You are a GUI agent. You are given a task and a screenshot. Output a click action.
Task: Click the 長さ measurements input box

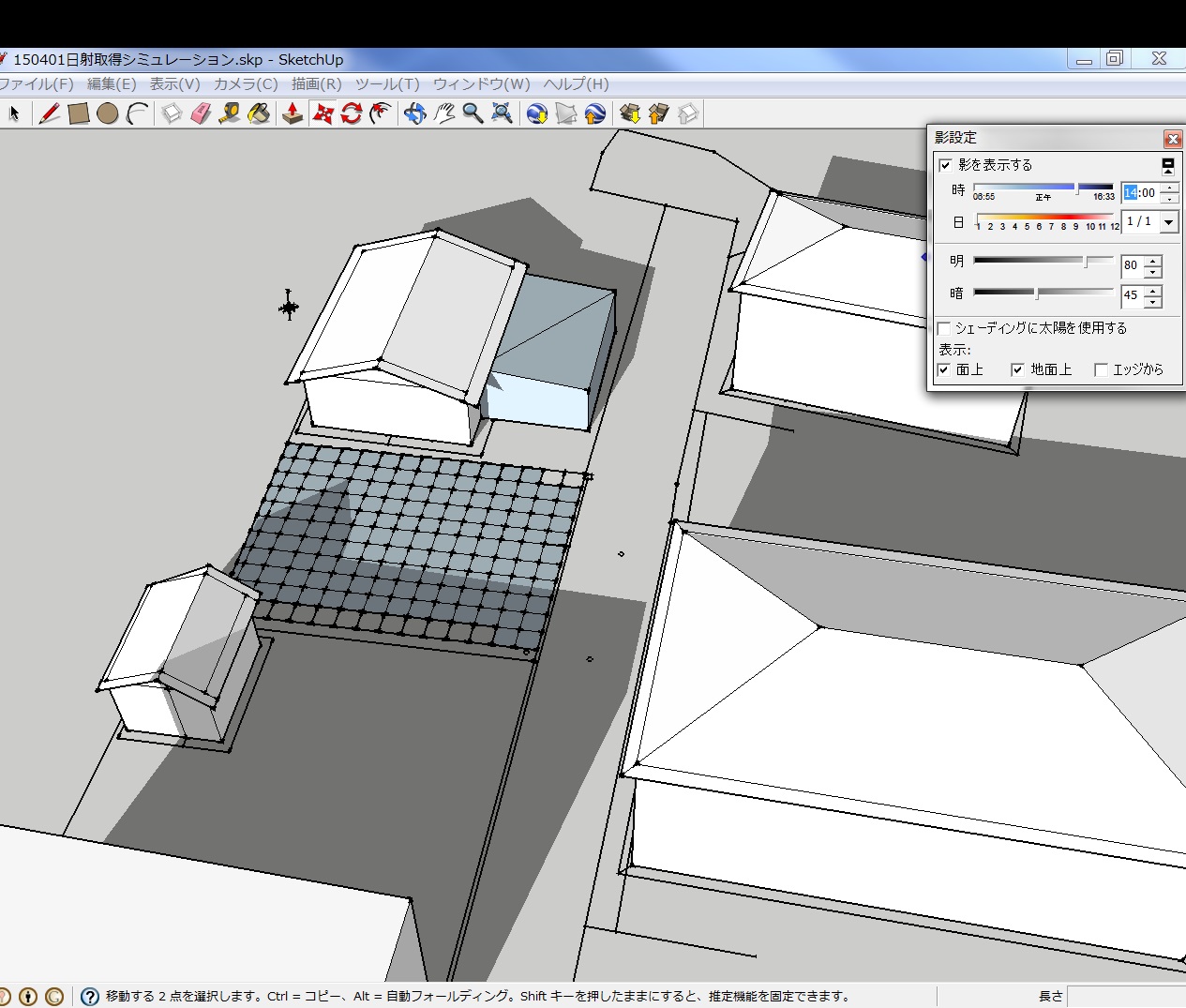(x=1126, y=997)
